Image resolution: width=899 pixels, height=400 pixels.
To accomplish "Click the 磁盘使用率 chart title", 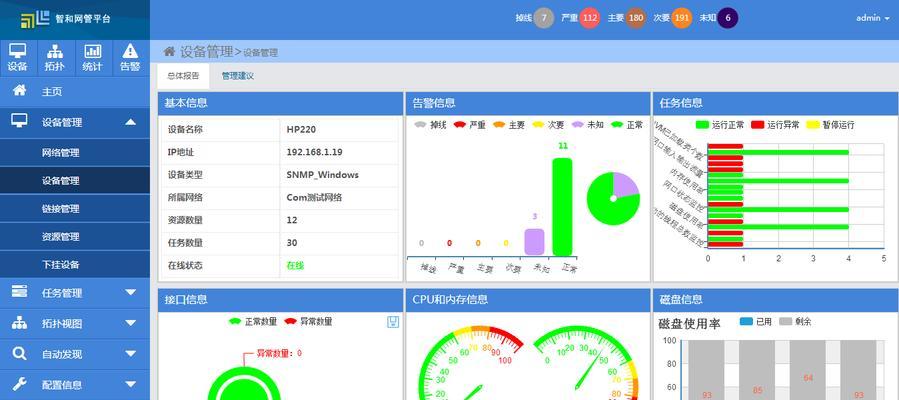I will [x=689, y=324].
